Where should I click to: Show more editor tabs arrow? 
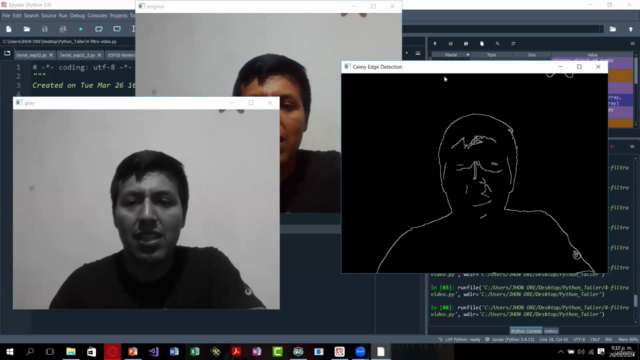407,53
